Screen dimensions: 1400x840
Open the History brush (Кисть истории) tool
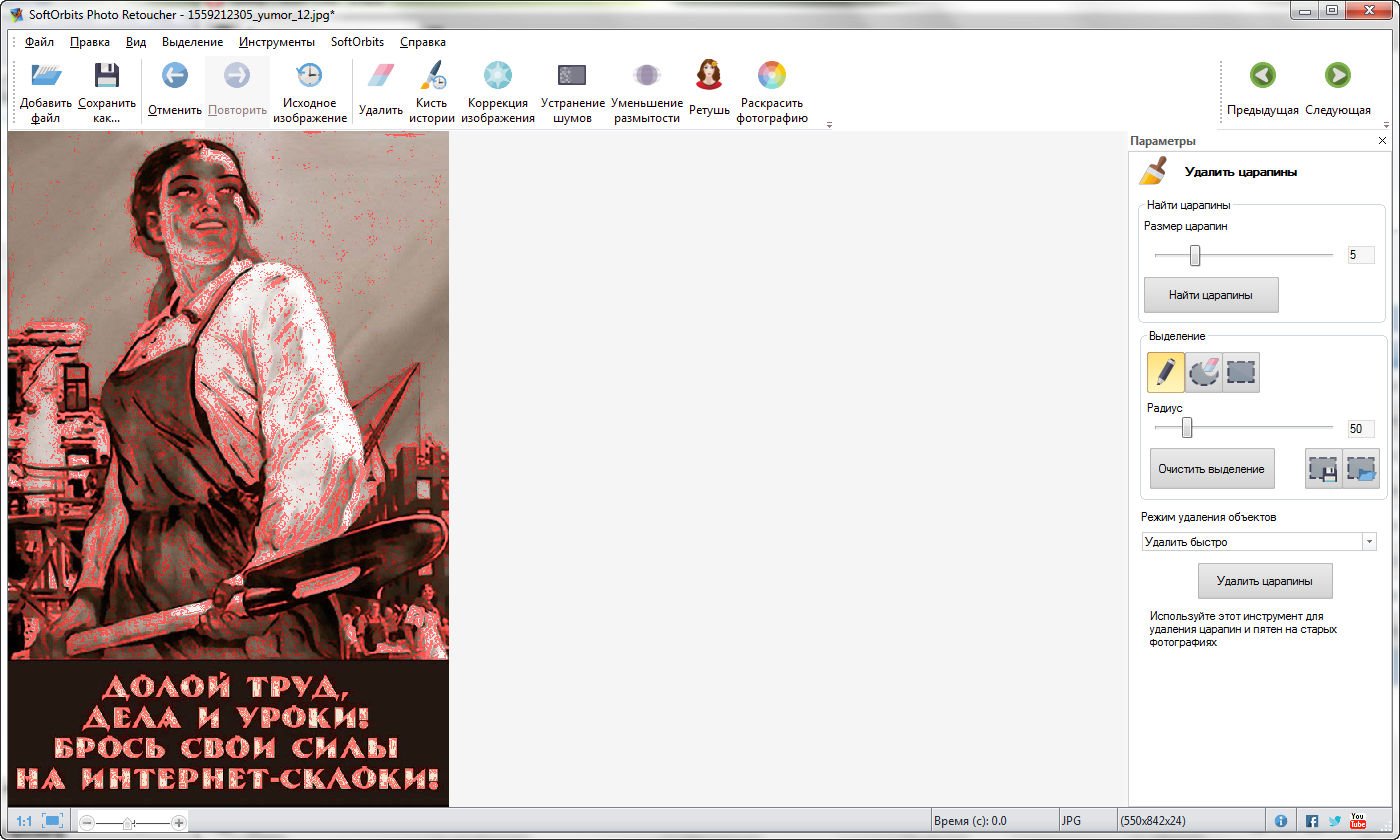(x=432, y=76)
